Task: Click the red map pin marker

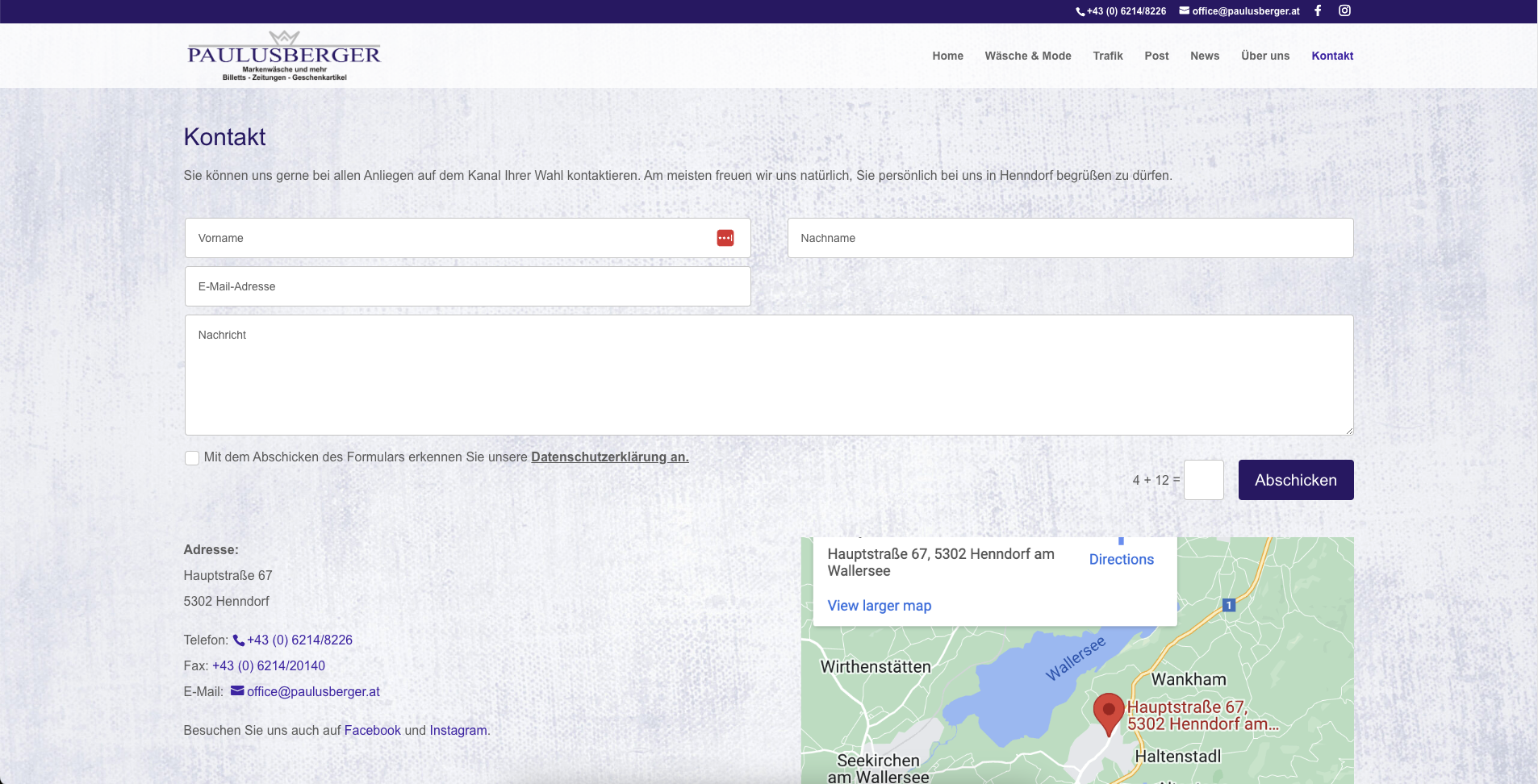Action: [1108, 711]
